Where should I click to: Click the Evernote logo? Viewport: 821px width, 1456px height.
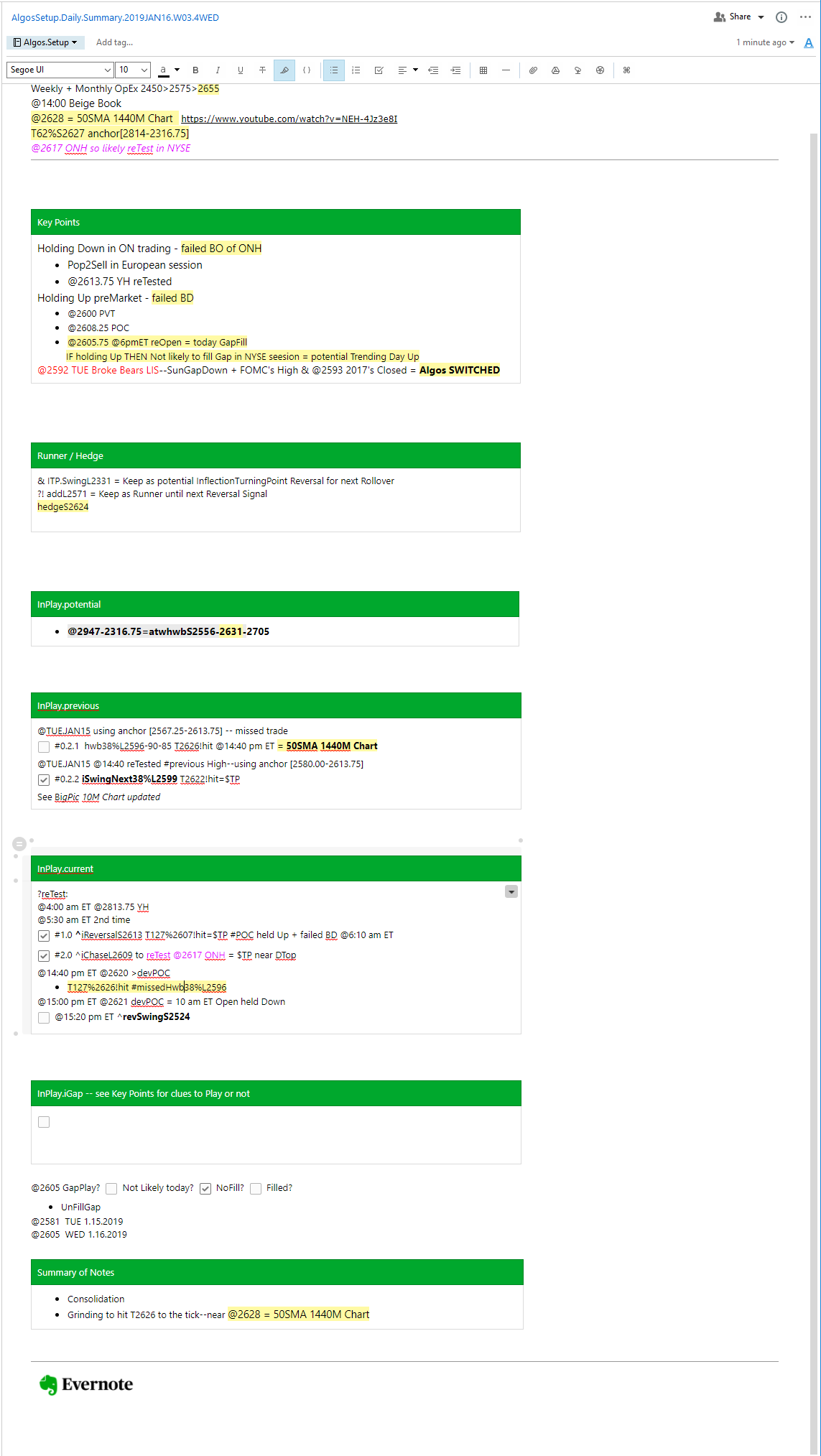[86, 1384]
